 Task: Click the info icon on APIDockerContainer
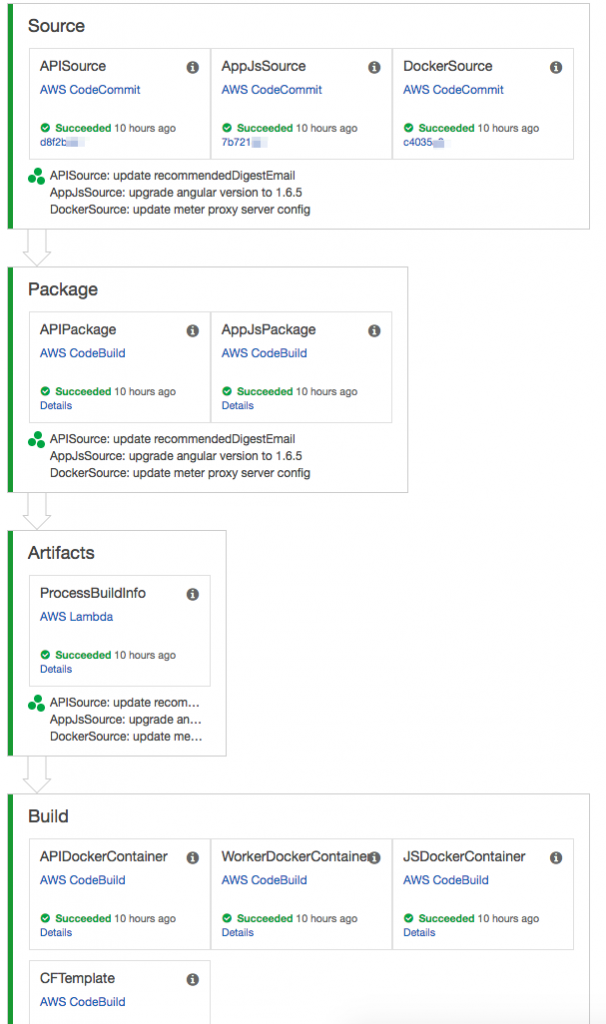[x=192, y=857]
